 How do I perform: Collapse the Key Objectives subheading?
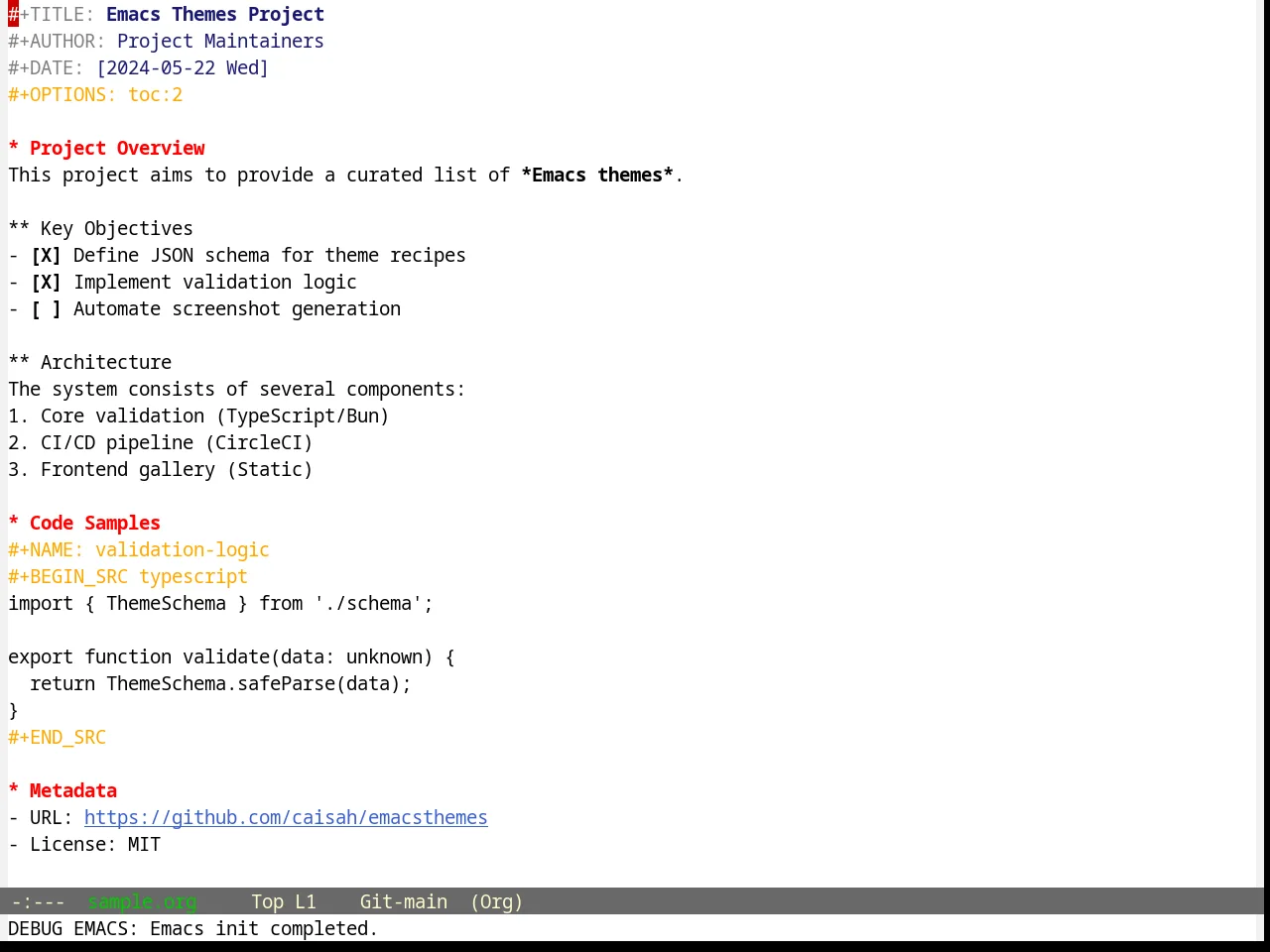tap(101, 229)
